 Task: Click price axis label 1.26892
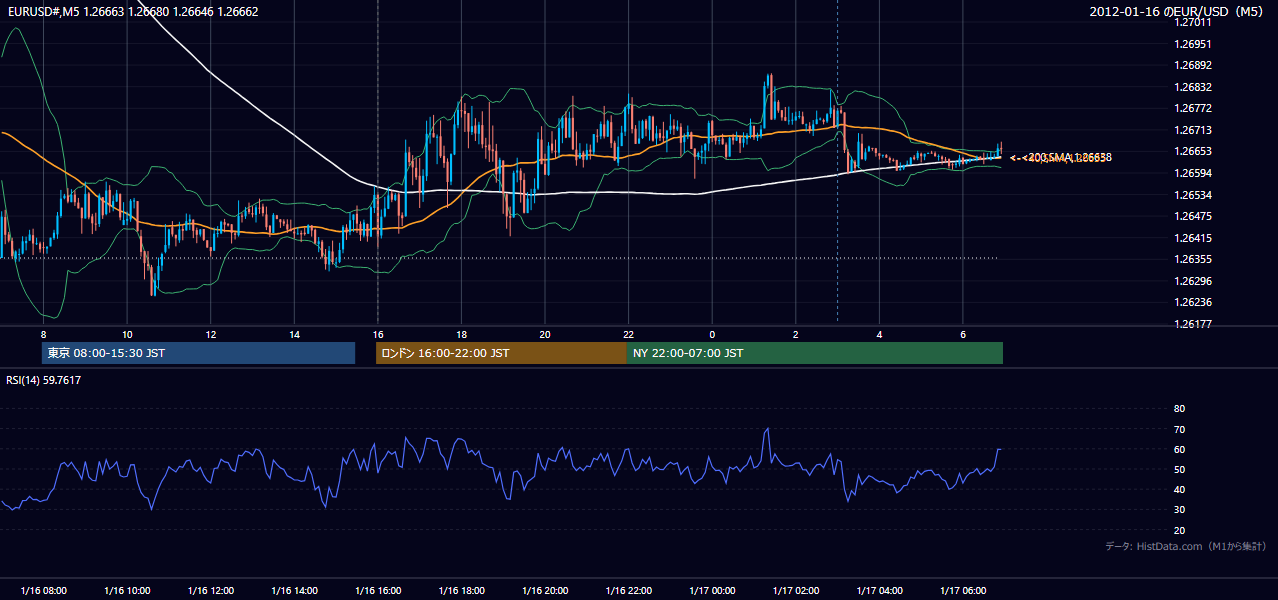1192,66
